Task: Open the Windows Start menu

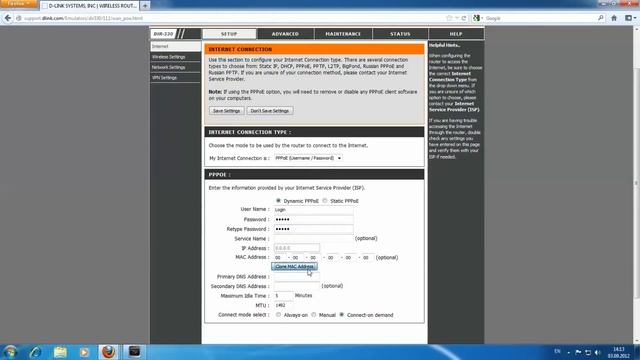Action: pyautogui.click(x=10, y=352)
